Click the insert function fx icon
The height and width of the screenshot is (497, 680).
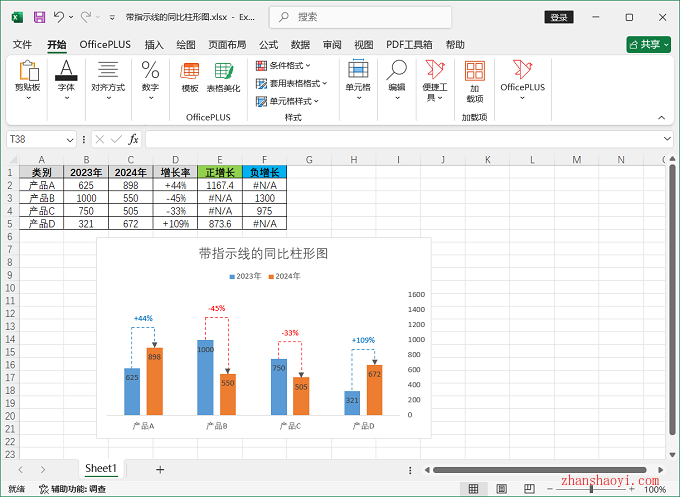tap(133, 139)
